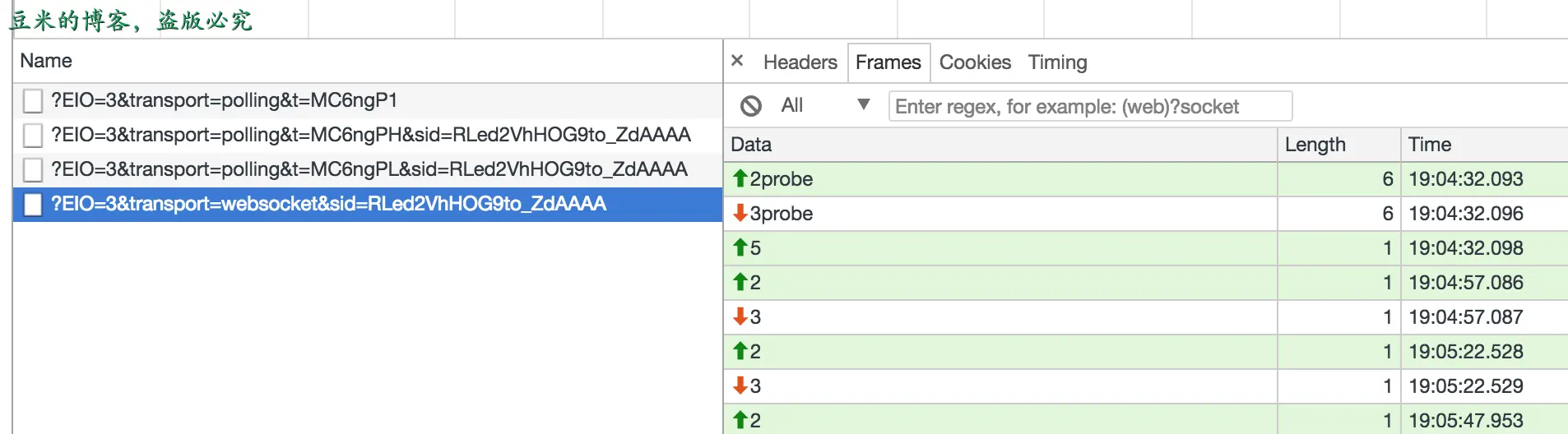The width and height of the screenshot is (1568, 434).
Task: Switch to the Cookies tab
Action: [x=975, y=62]
